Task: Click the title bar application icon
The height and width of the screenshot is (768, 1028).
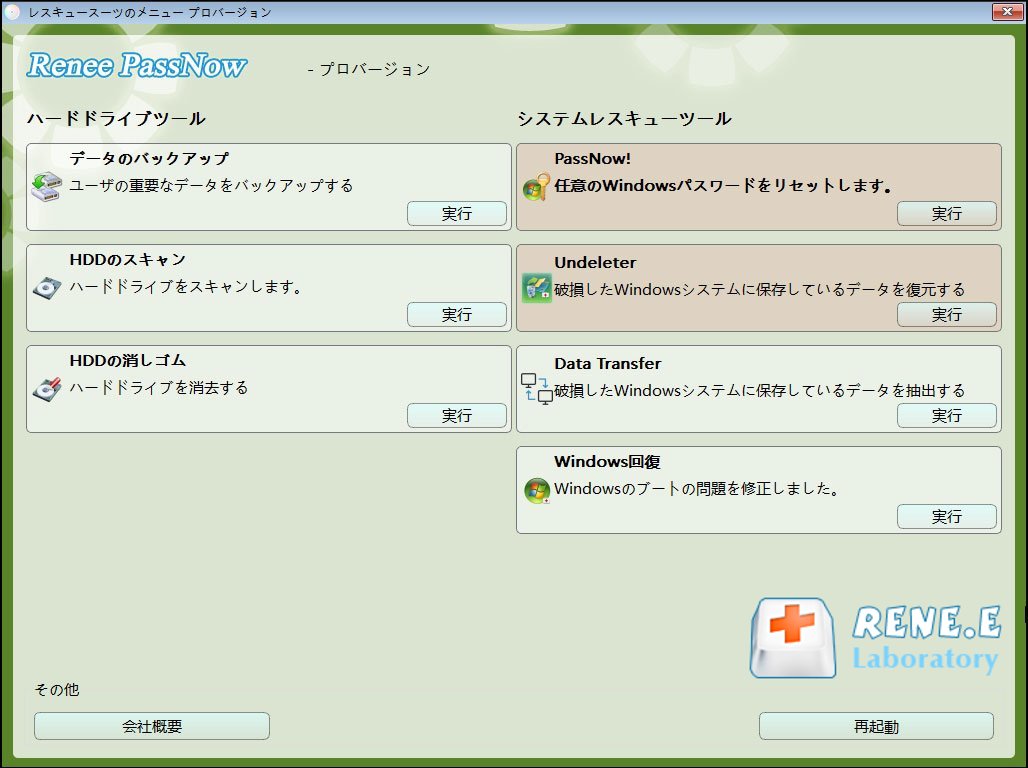Action: 12,12
